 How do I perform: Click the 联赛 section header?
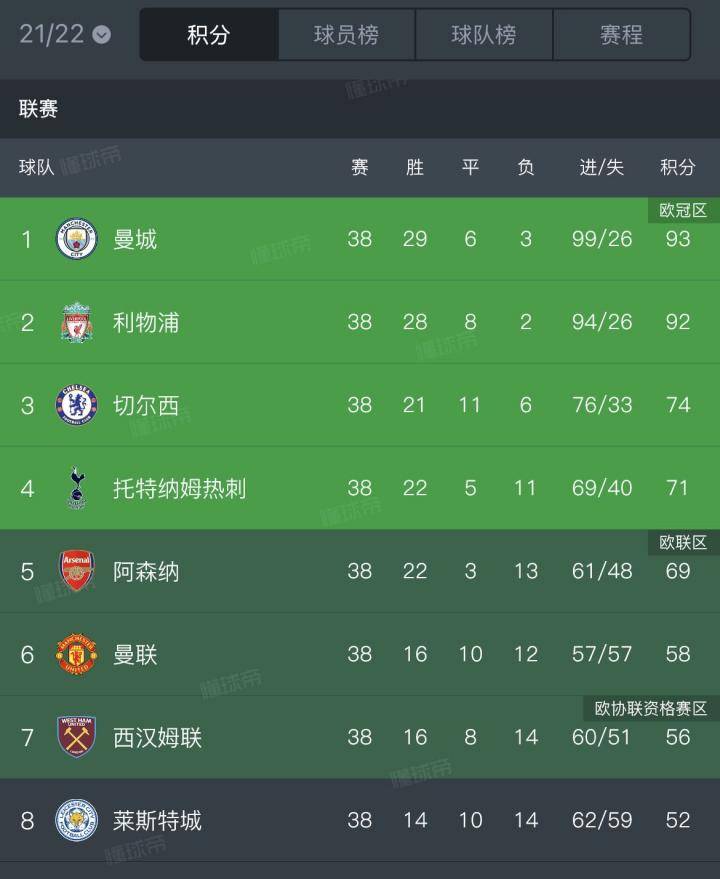(39, 109)
